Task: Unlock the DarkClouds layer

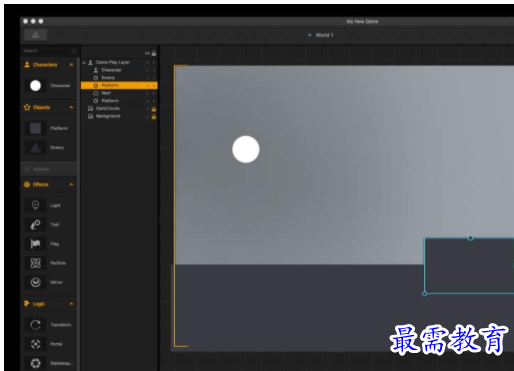Action: pyautogui.click(x=154, y=109)
